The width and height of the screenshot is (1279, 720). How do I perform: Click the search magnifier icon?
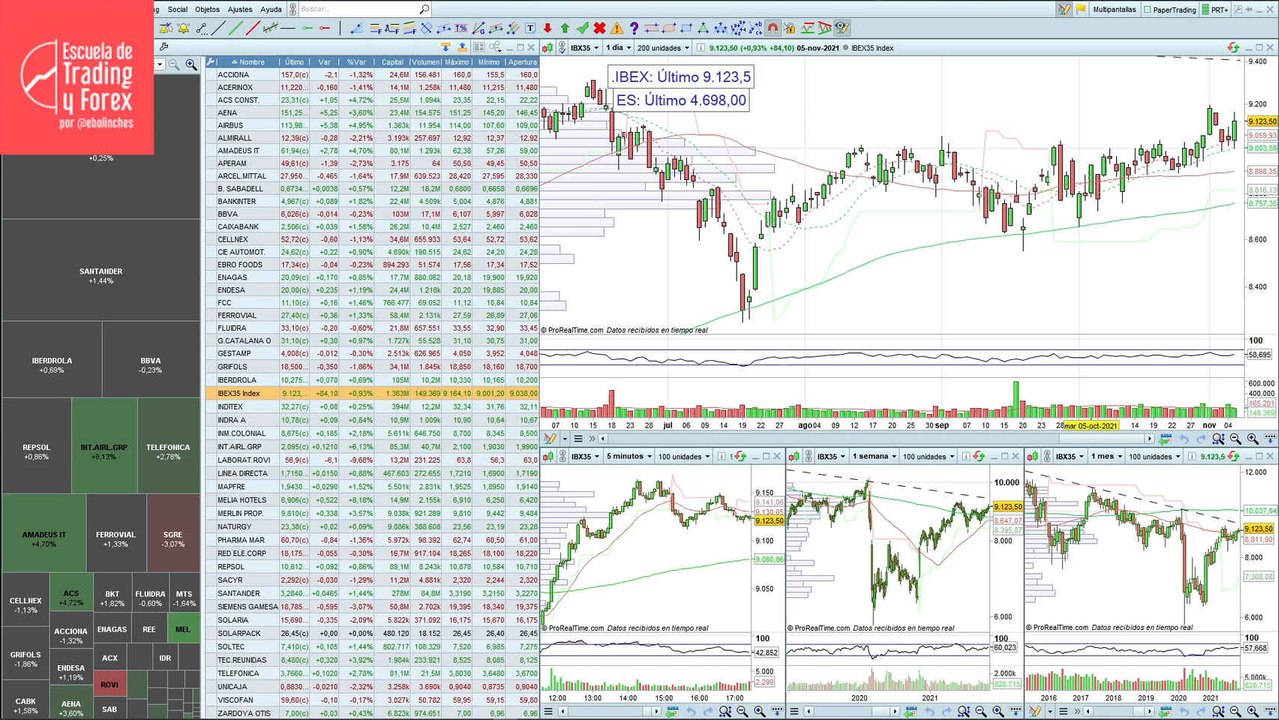point(424,9)
